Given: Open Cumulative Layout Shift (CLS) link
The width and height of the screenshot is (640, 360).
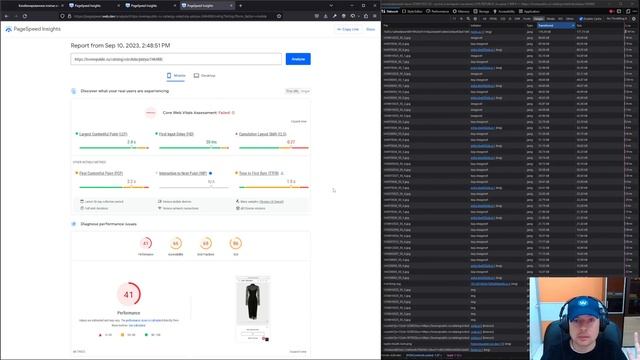Looking at the screenshot, I should click(262, 134).
